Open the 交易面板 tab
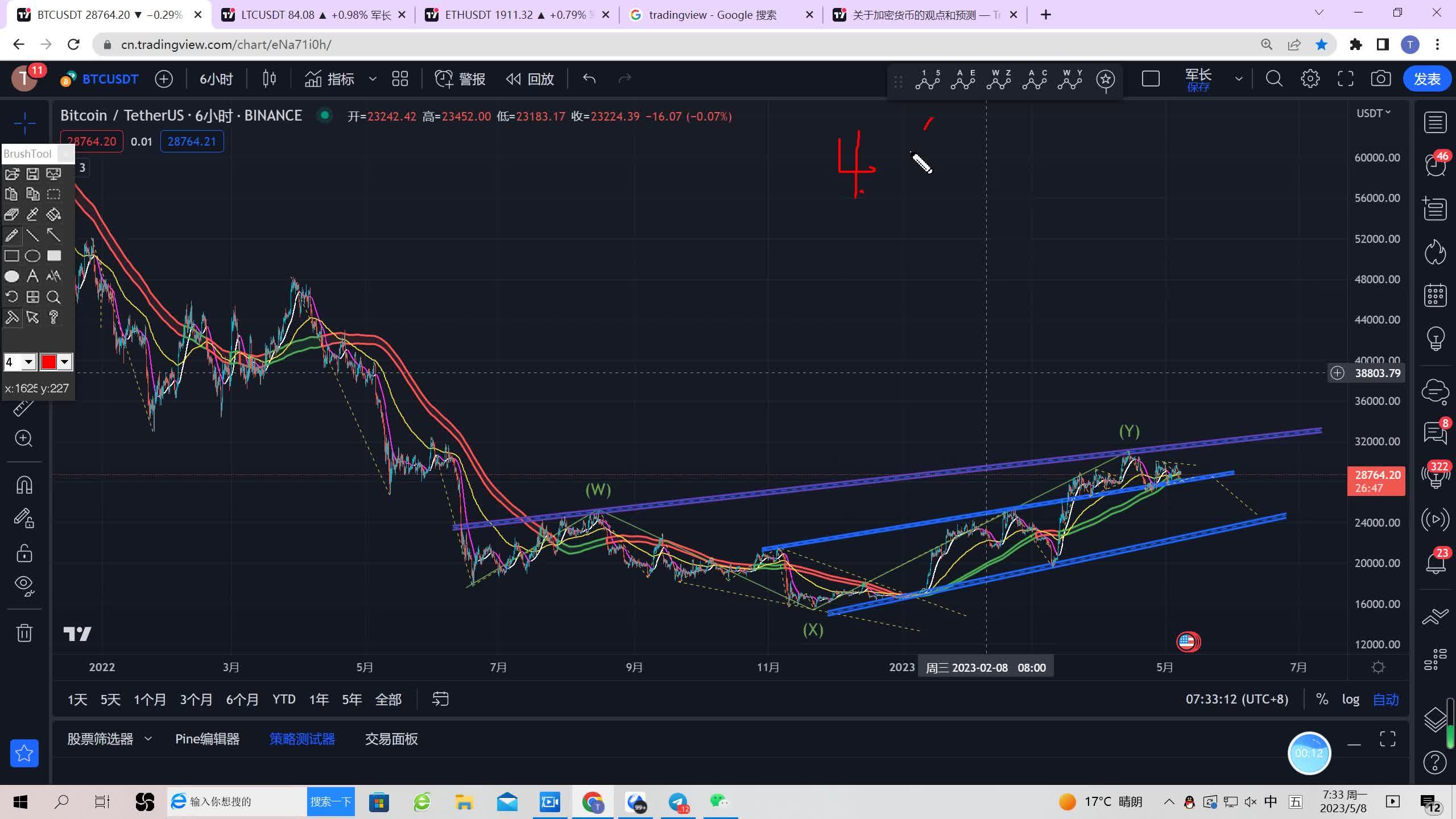 391,739
